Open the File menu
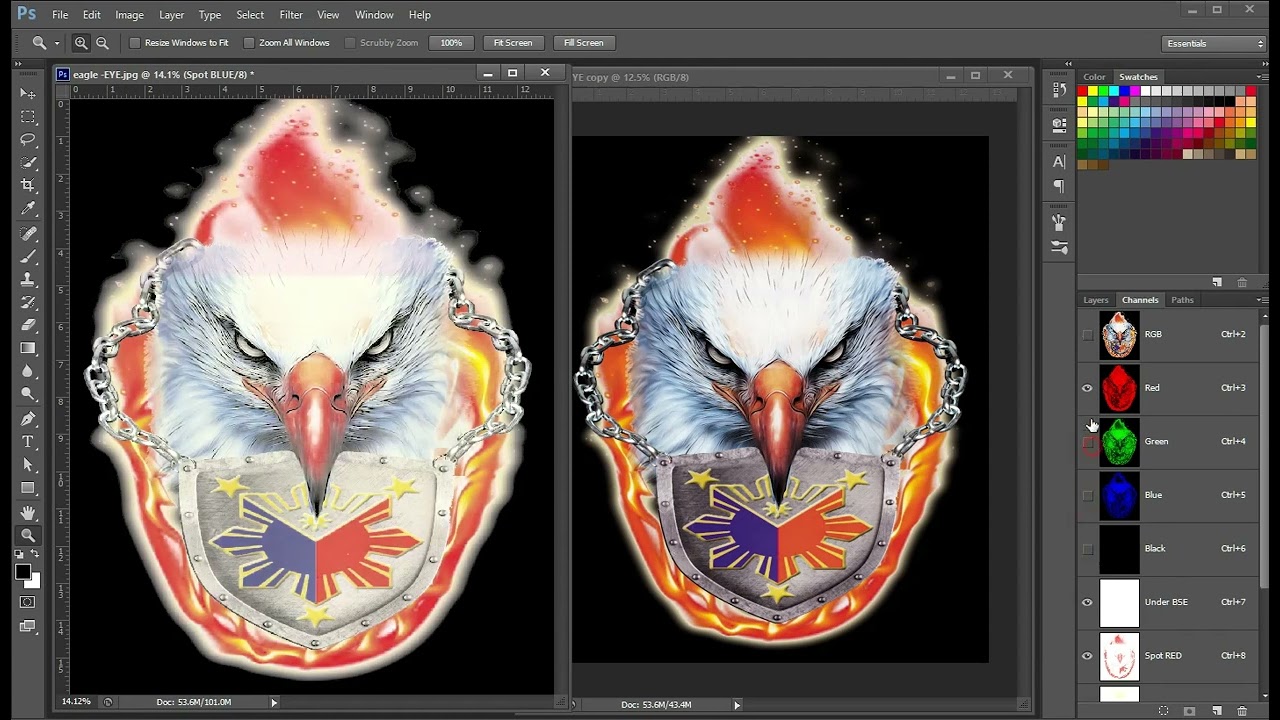The image size is (1280, 720). 60,15
